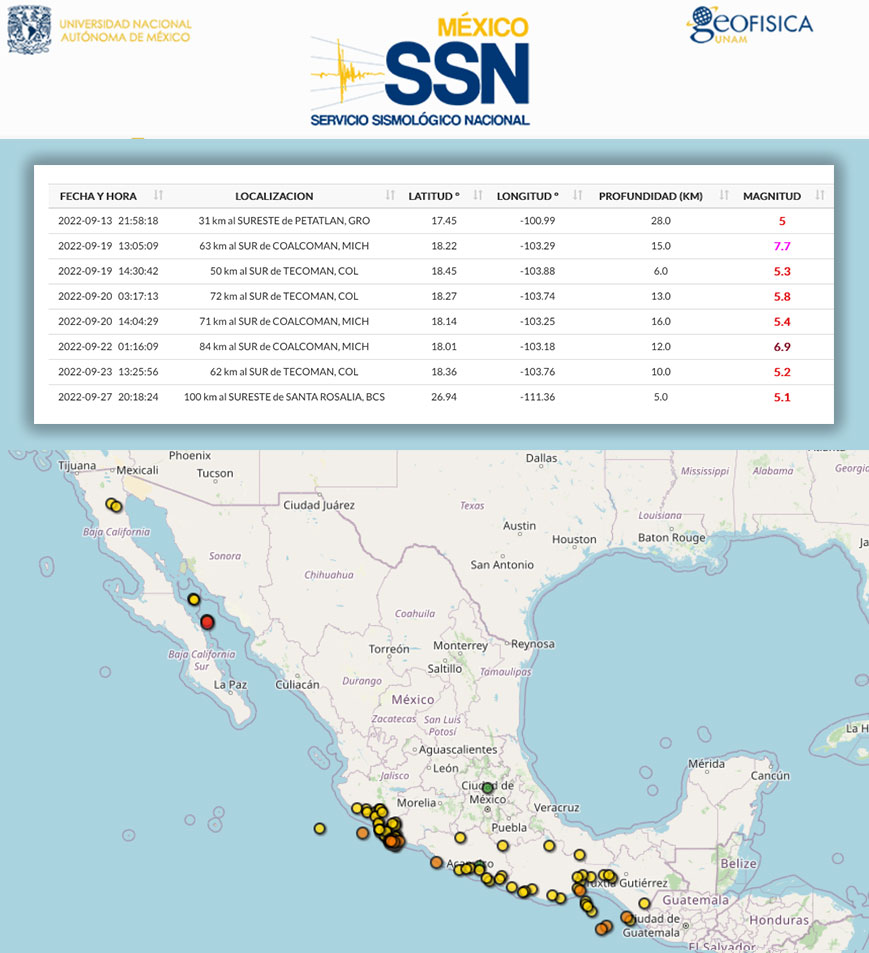
Task: Click the LOCALIZACION column header
Action: point(274,196)
